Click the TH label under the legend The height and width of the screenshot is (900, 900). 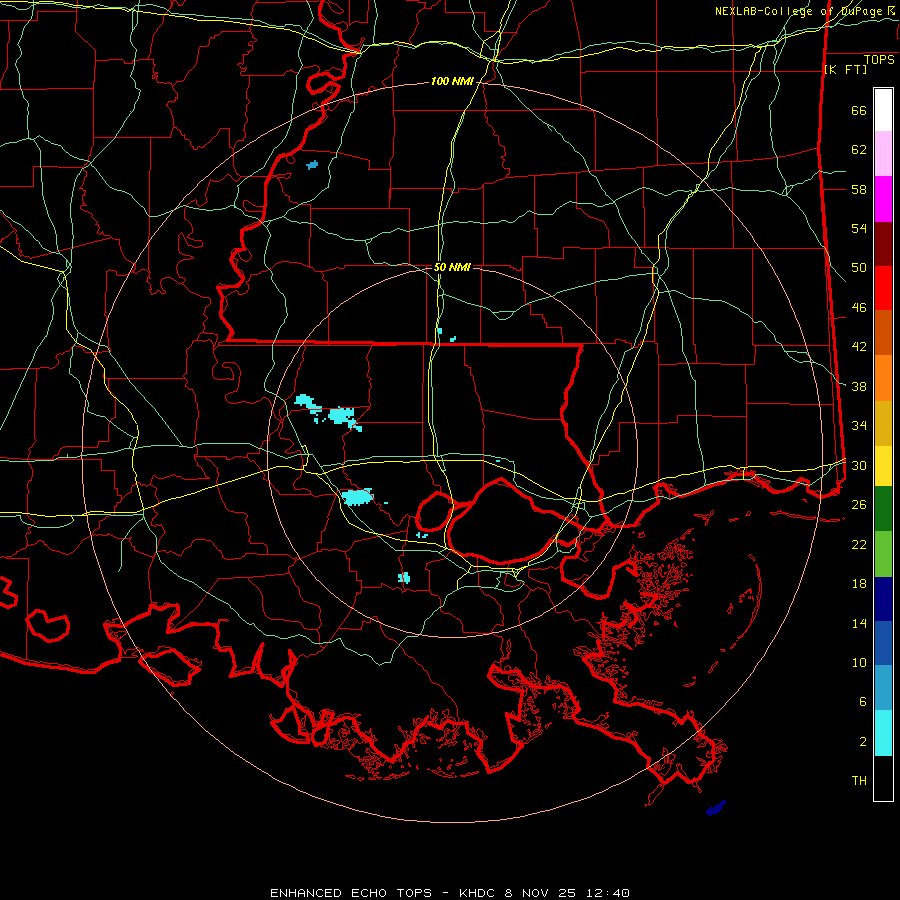(859, 781)
